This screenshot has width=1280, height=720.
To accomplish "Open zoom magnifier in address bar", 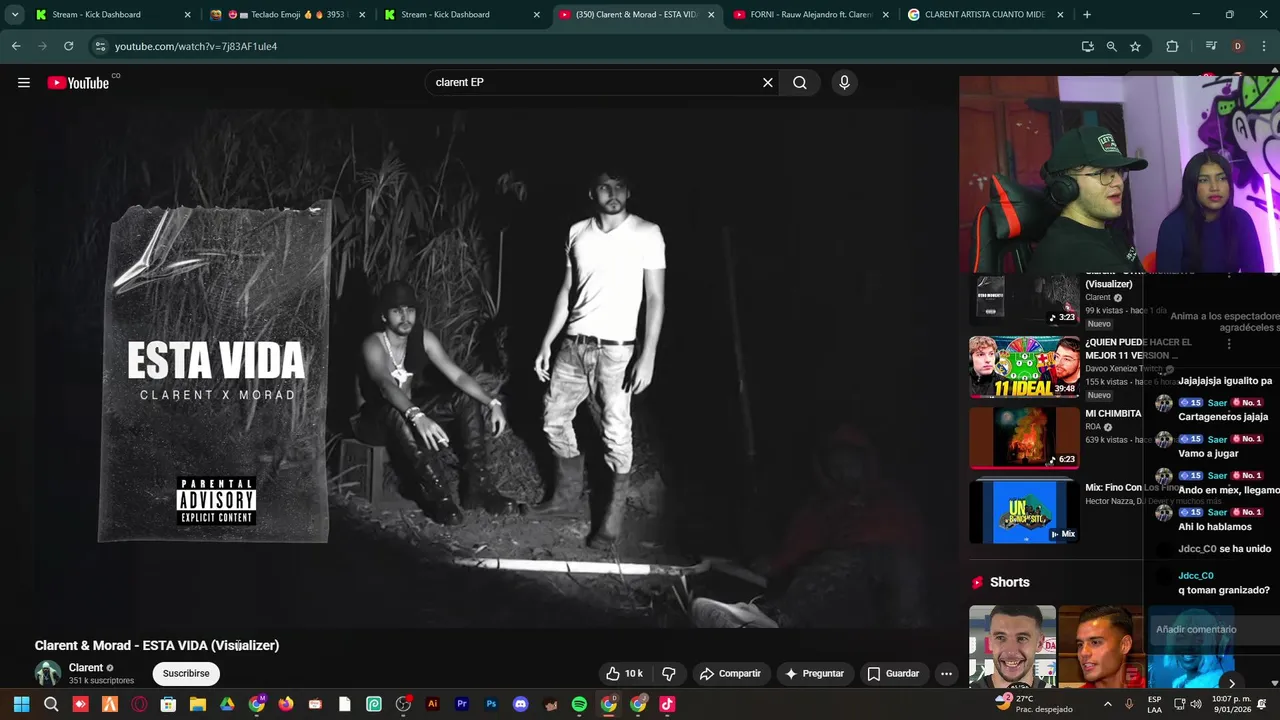I will point(1111,46).
